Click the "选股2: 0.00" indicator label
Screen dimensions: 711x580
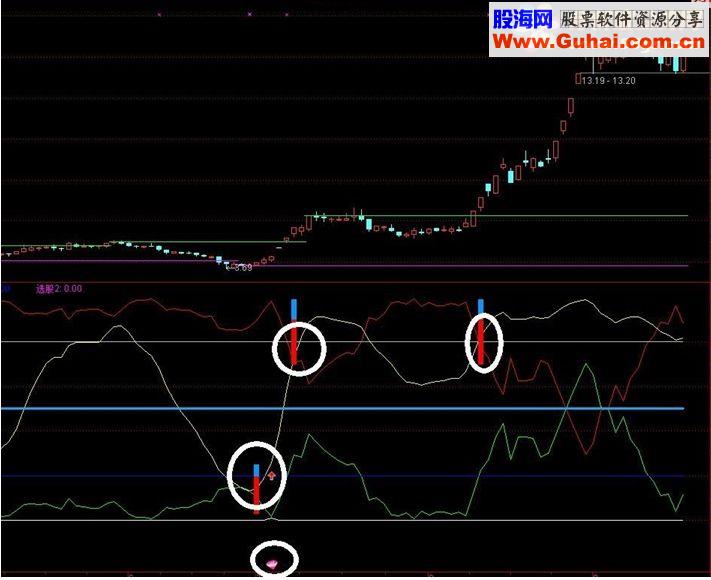point(59,289)
